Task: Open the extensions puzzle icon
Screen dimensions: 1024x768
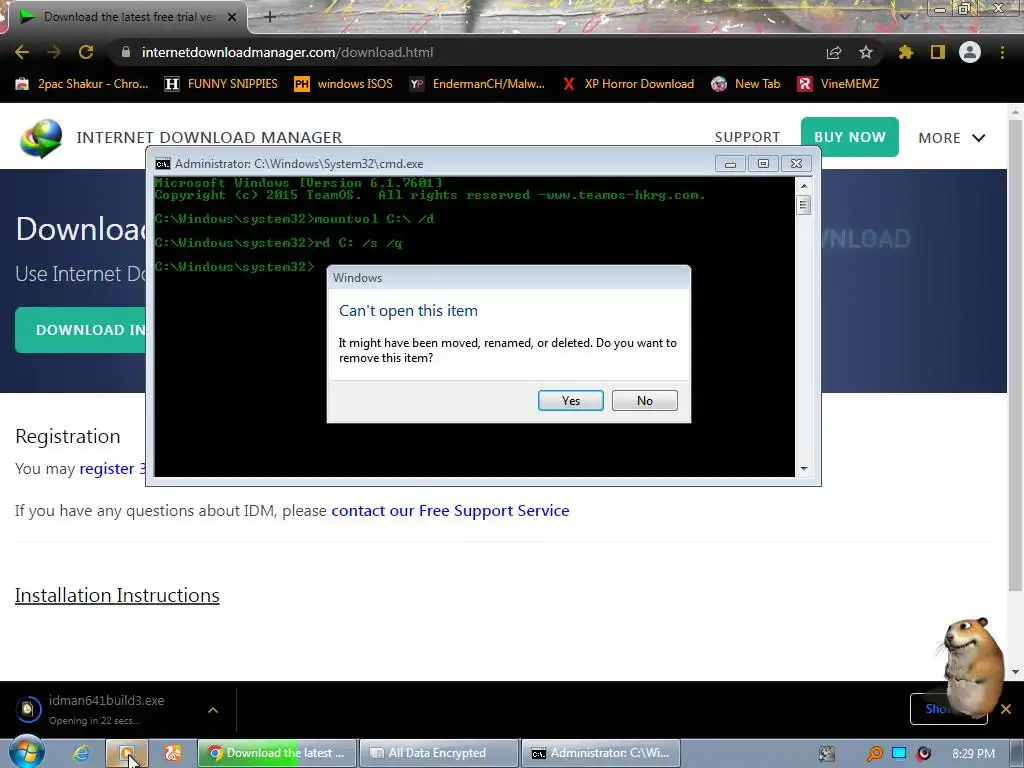Action: click(905, 52)
